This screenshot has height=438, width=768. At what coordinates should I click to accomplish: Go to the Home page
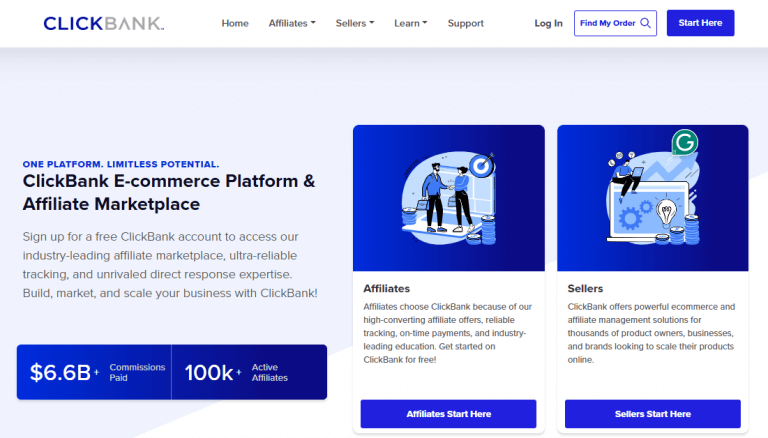point(235,23)
